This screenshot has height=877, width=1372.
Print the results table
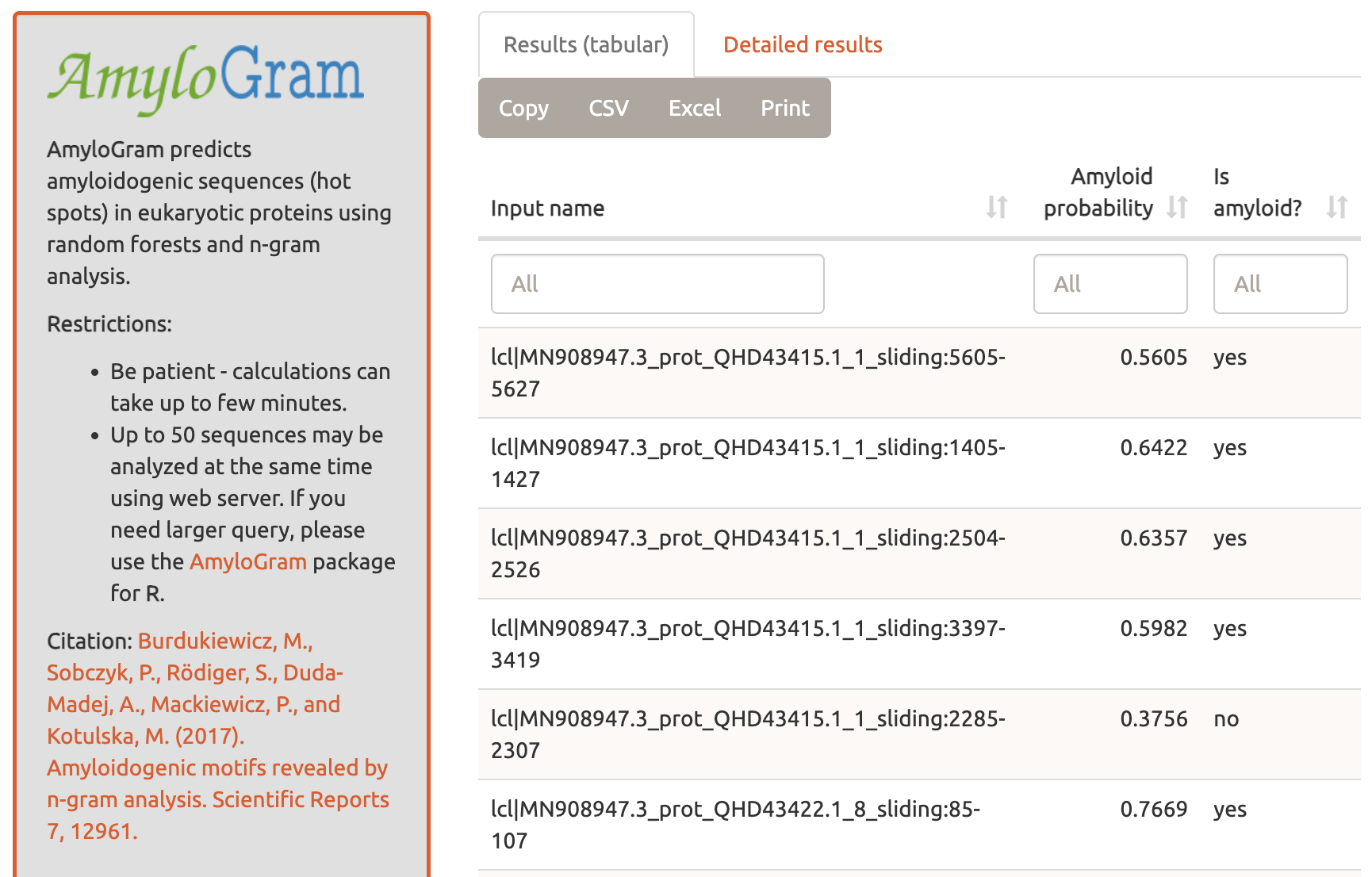785,109
